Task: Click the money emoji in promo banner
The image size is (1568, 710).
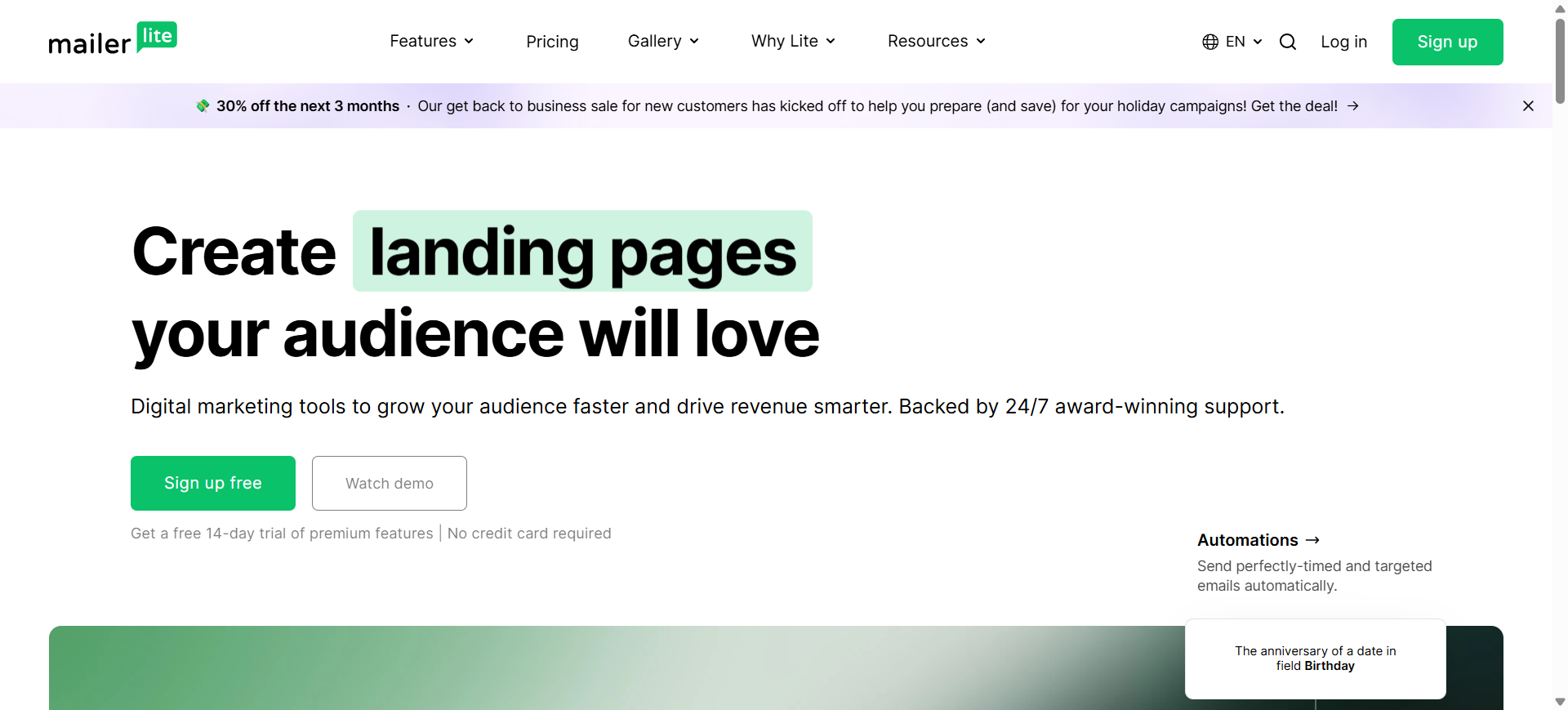Action: click(x=203, y=106)
